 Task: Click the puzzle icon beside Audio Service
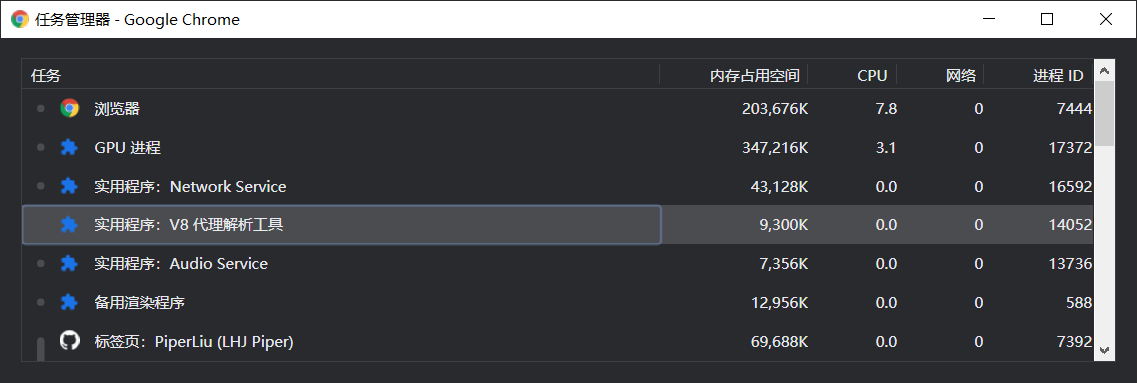pyautogui.click(x=70, y=263)
